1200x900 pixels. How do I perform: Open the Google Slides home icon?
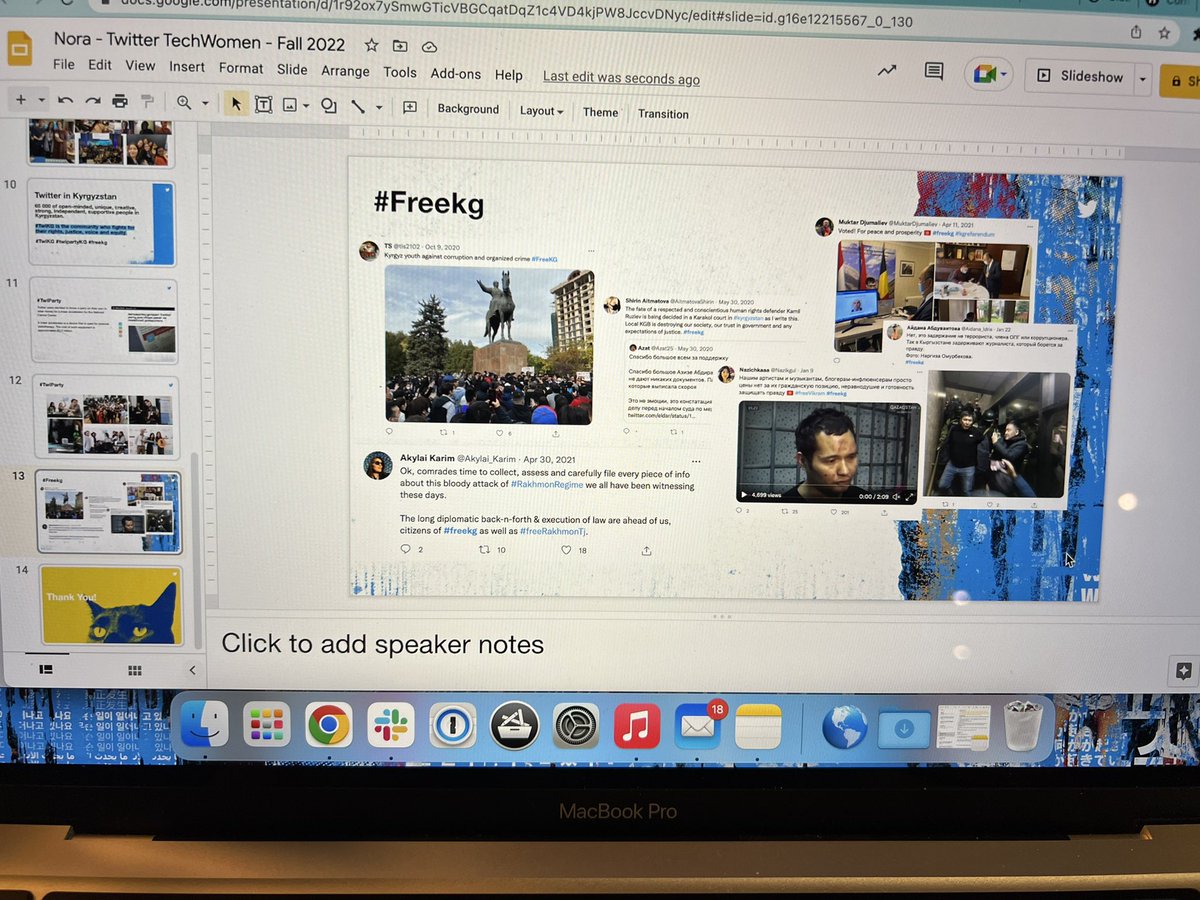coord(20,50)
